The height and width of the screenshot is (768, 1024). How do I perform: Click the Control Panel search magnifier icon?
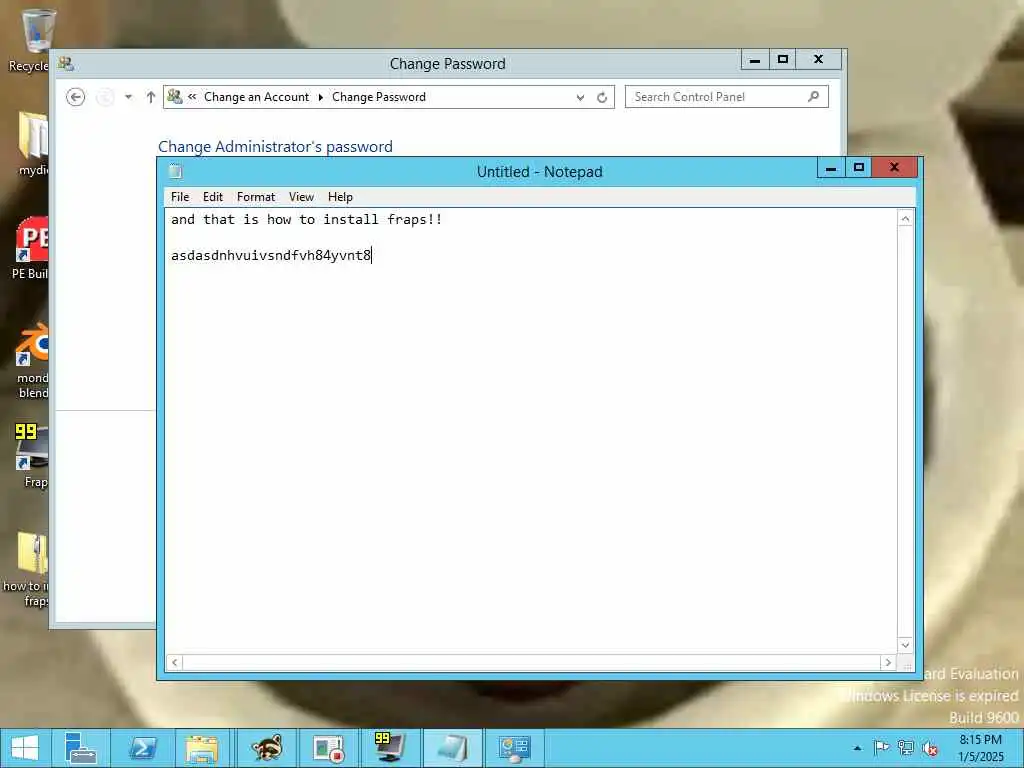point(814,97)
